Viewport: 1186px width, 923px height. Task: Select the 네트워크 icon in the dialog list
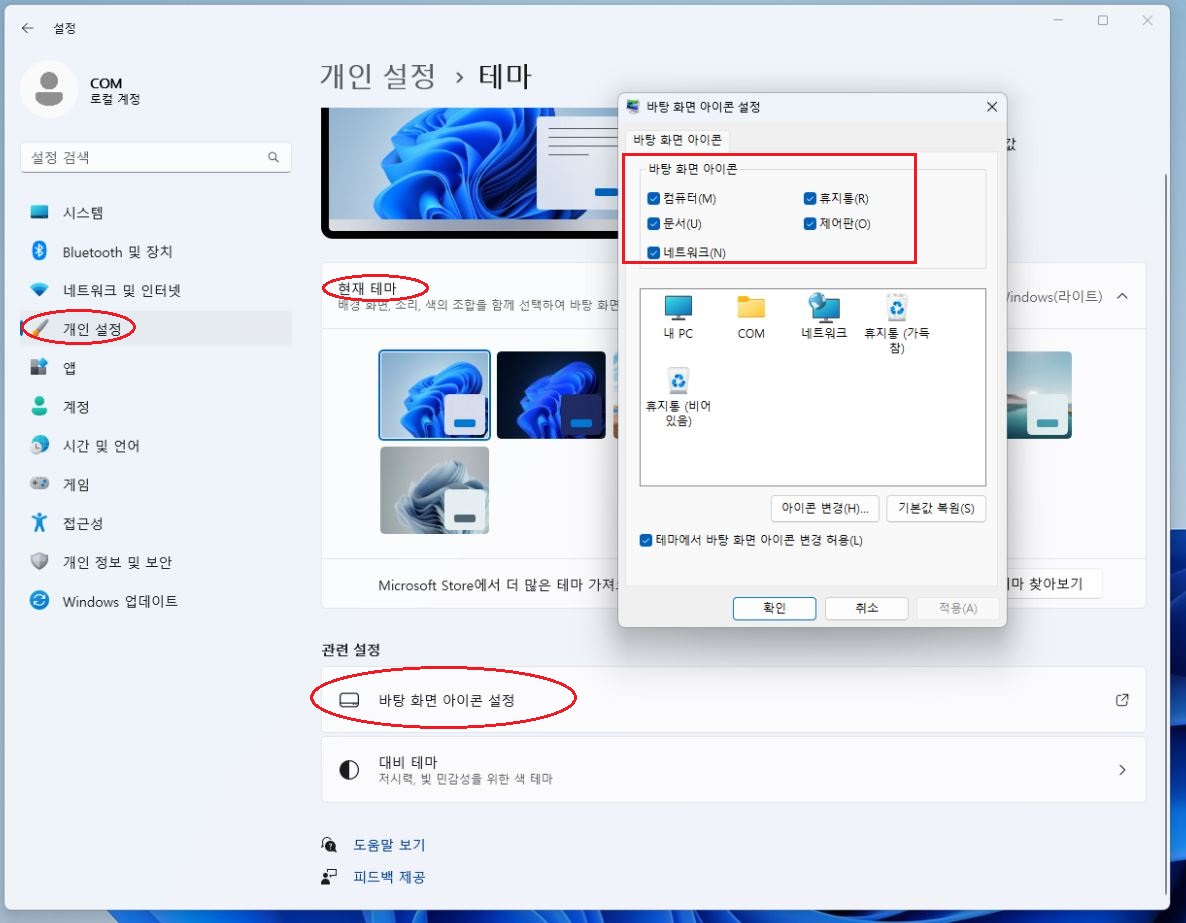click(823, 311)
